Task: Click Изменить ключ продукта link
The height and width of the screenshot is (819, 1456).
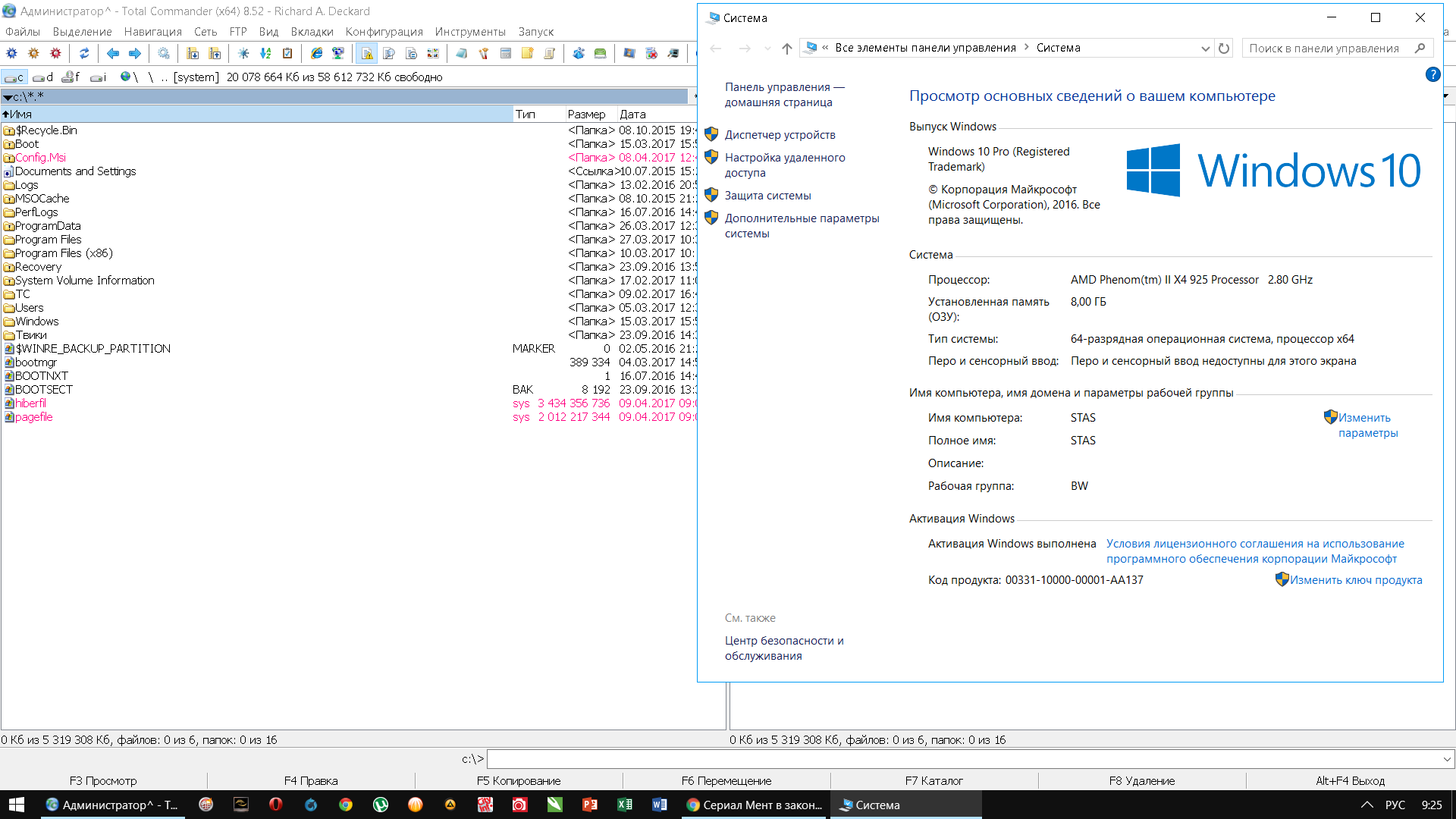Action: (1355, 580)
